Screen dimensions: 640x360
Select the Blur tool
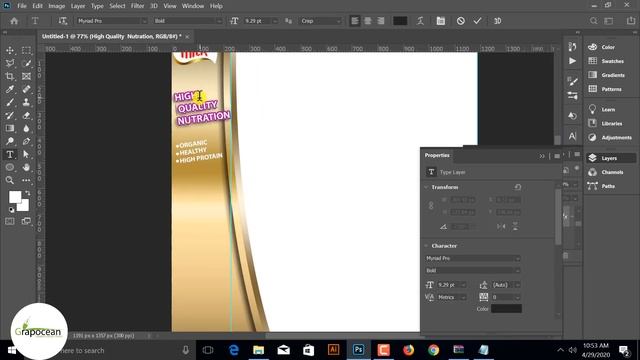pyautogui.click(x=26, y=129)
